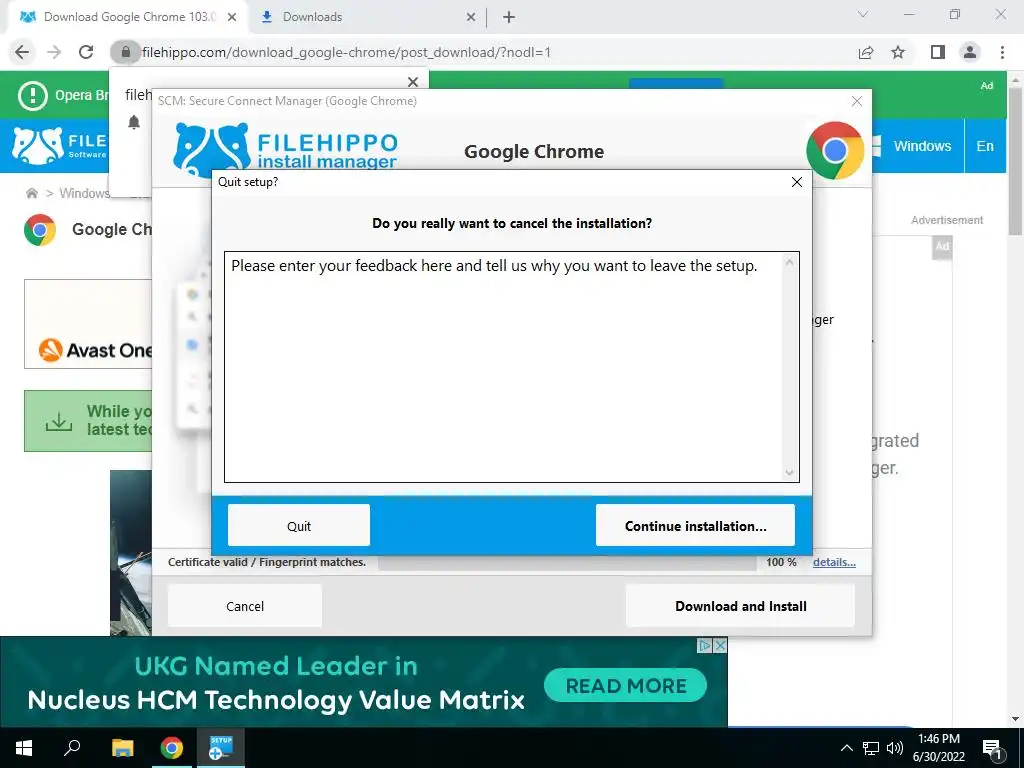Close the Secure Connect Manager window

click(x=857, y=101)
